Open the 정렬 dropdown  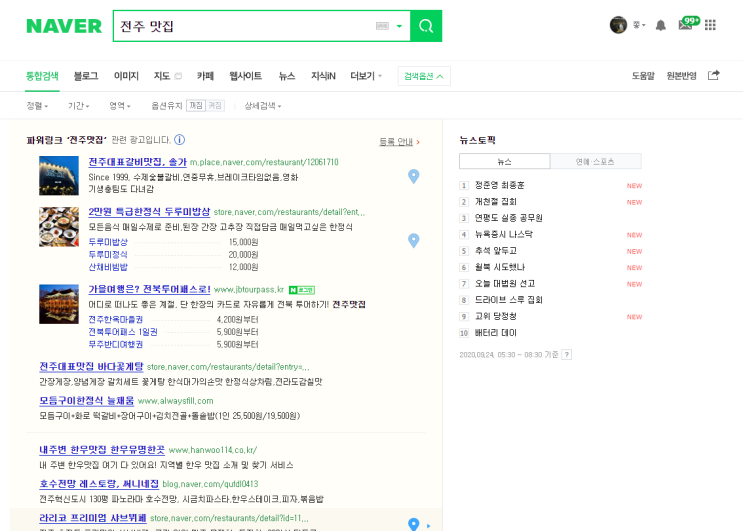tap(37, 106)
